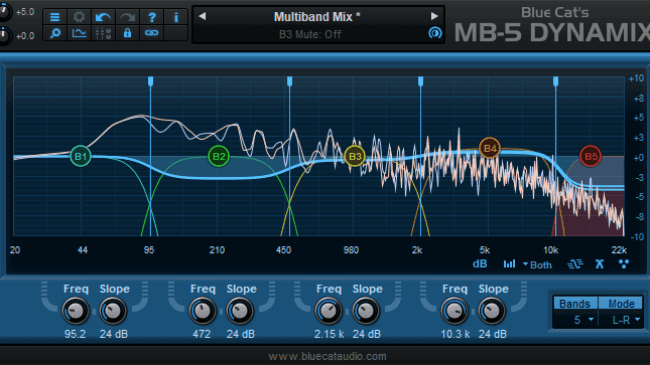Screen dimensions: 650x365
Task: Click the magnifier zoom icon
Action: [55, 33]
